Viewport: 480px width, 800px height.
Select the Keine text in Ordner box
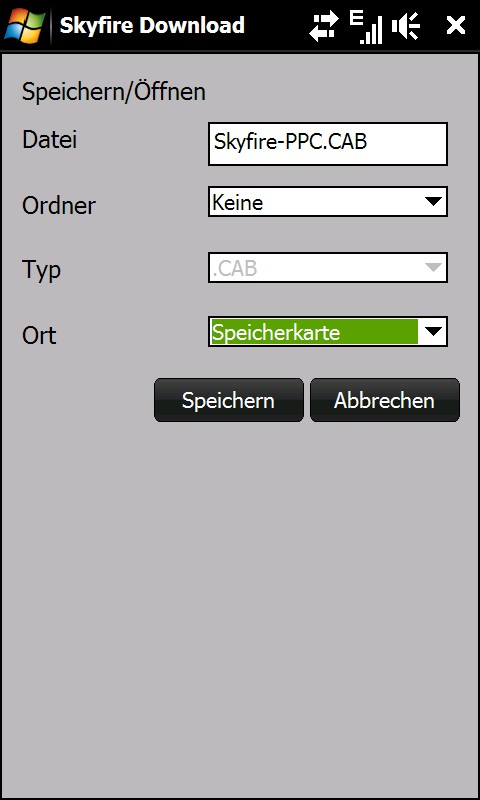[x=238, y=203]
